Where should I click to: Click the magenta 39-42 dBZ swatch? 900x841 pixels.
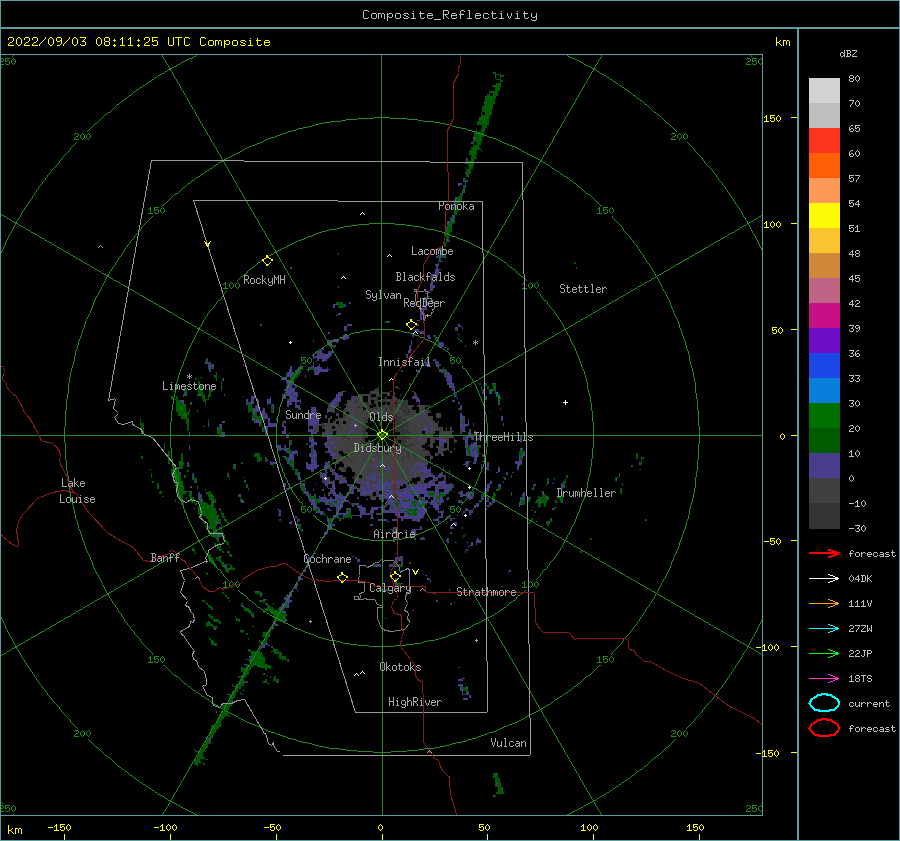[x=824, y=315]
